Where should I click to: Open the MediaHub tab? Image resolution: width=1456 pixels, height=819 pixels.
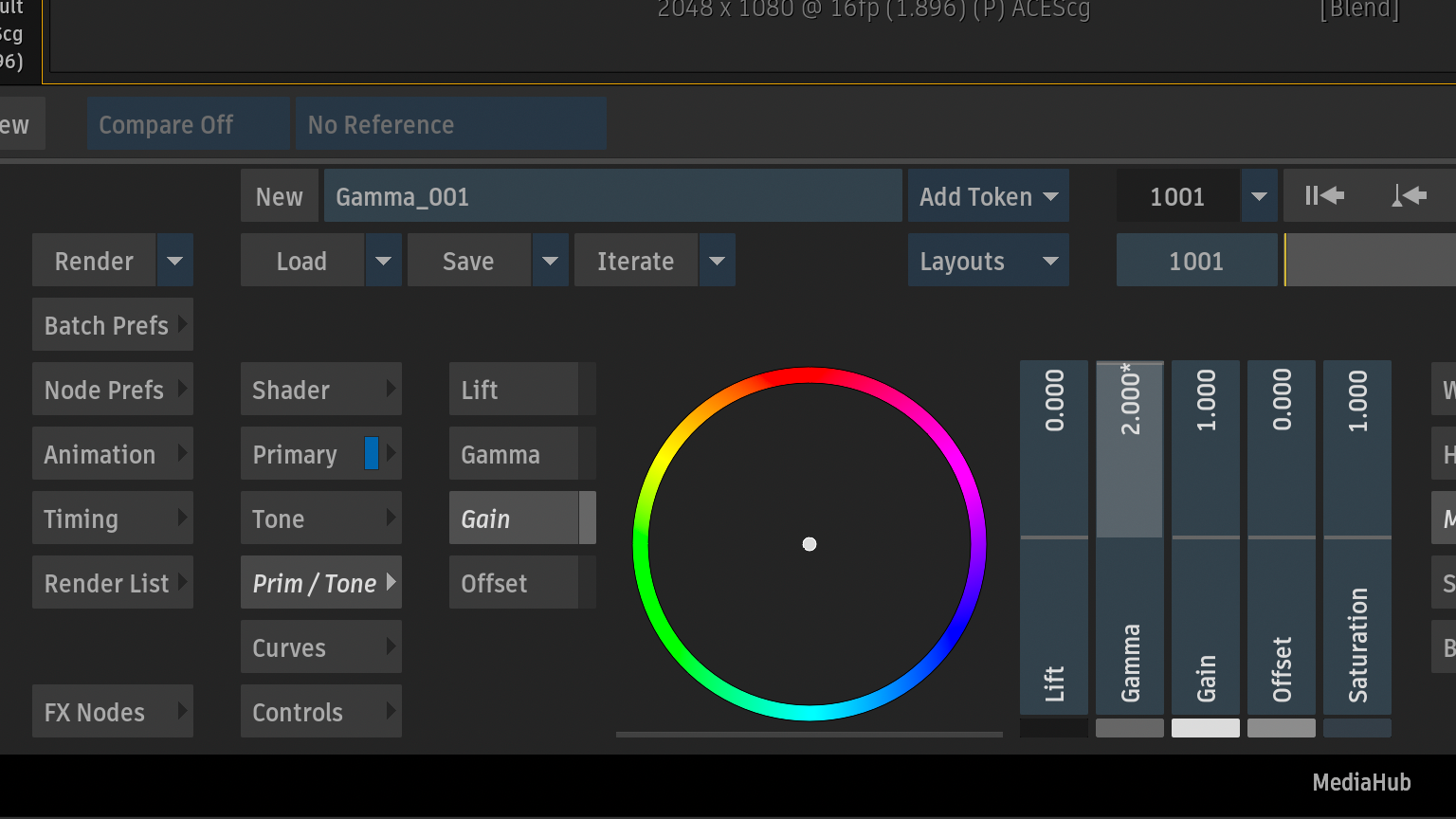pos(1361,782)
